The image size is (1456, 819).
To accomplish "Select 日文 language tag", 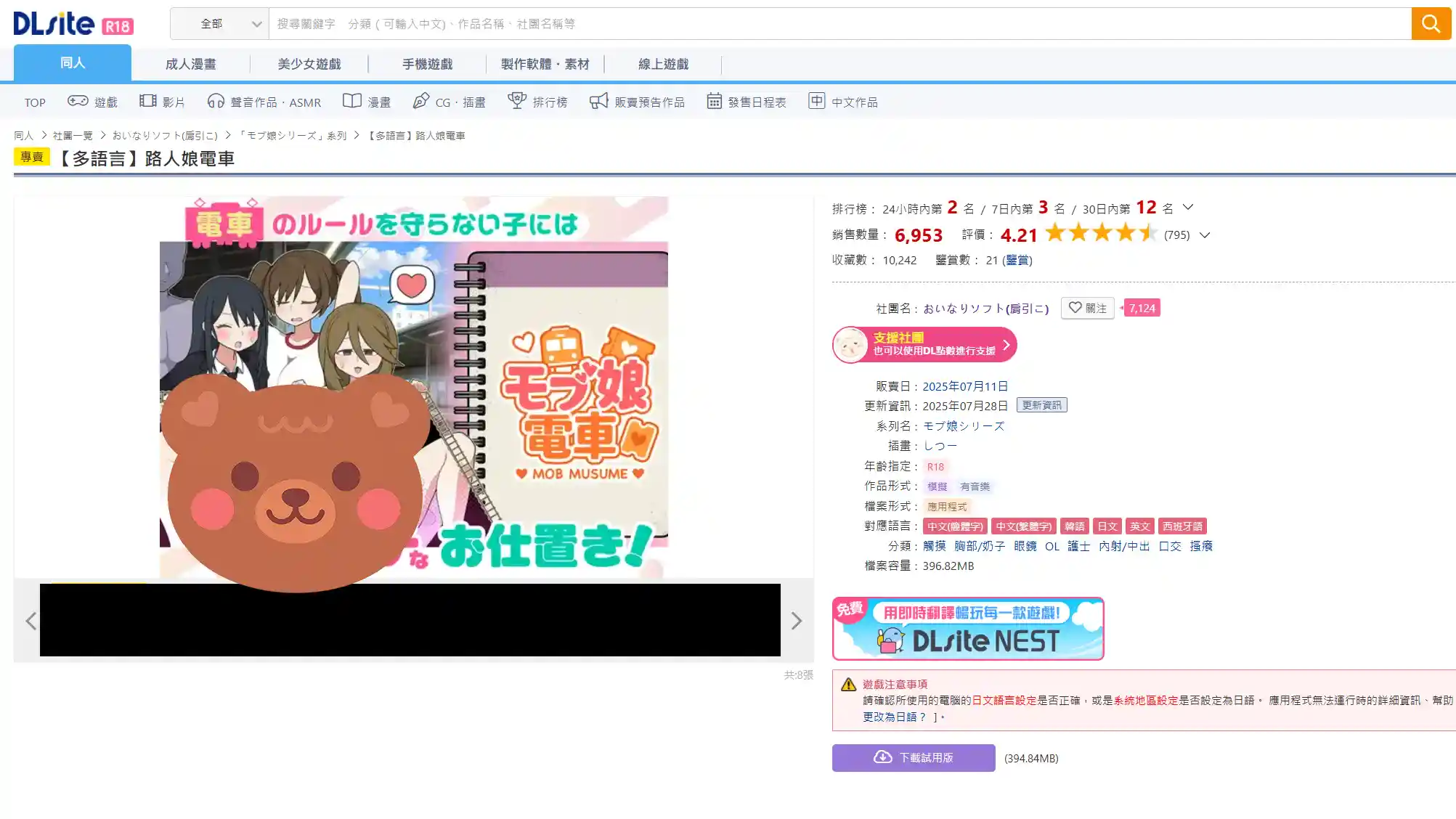I will pyautogui.click(x=1107, y=526).
